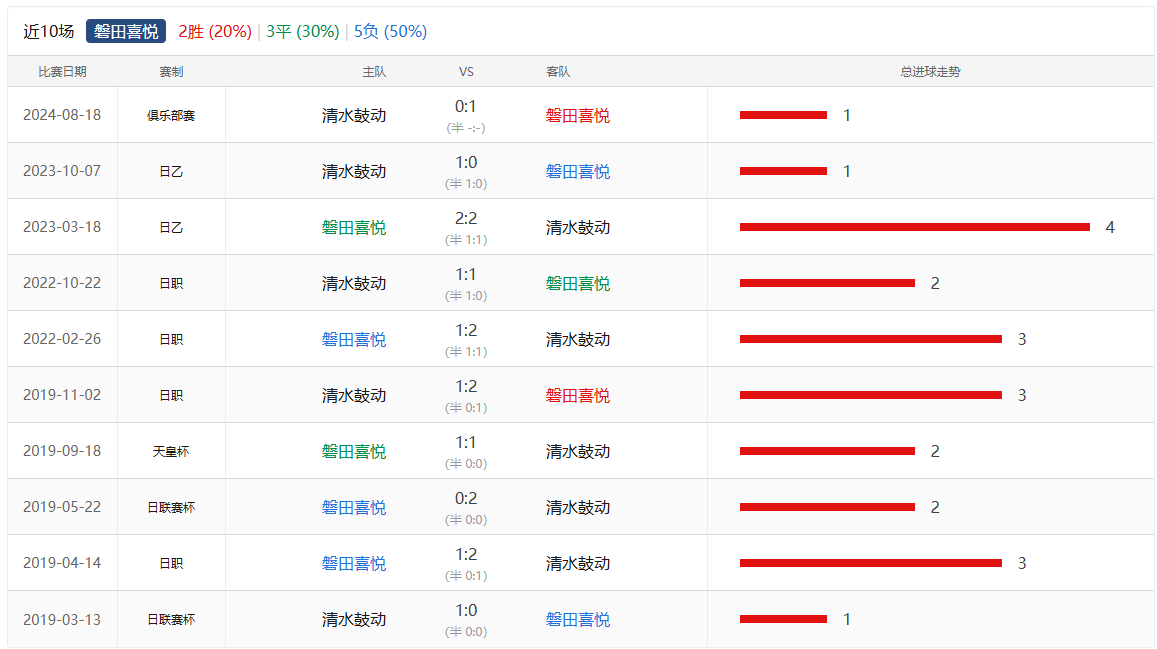Click the 客队 column header
This screenshot has width=1157, height=649.
(x=558, y=72)
